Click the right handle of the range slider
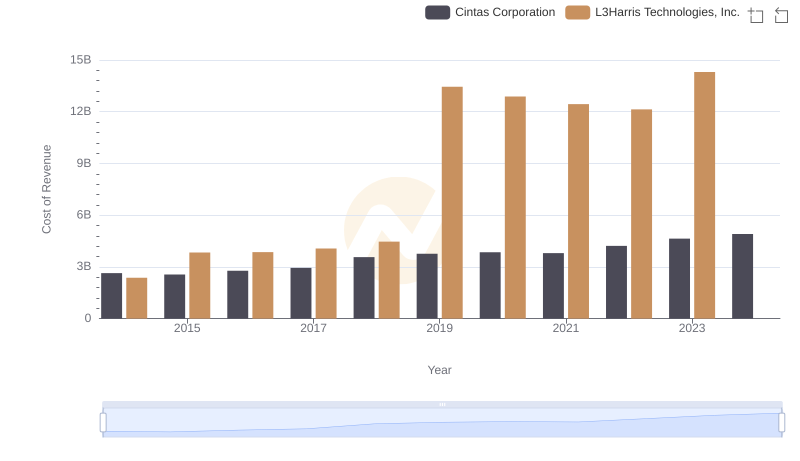This screenshot has width=800, height=461. tap(781, 423)
